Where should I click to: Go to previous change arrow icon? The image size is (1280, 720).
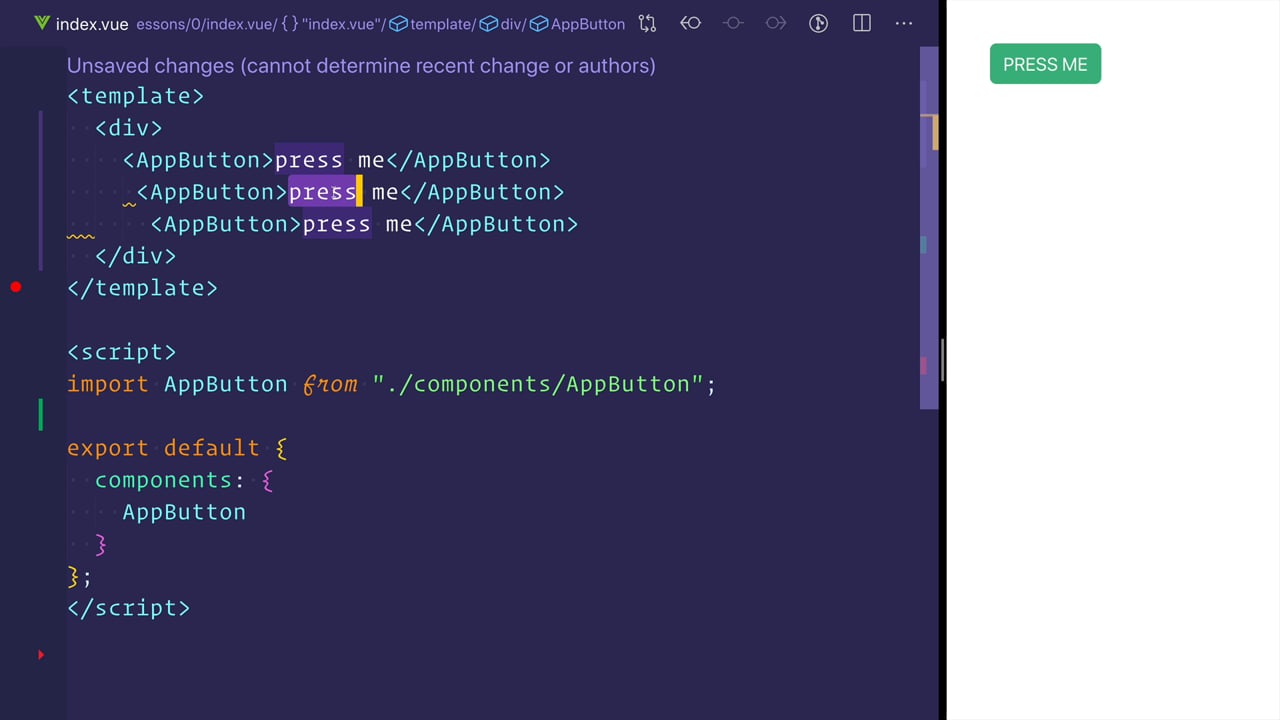690,23
